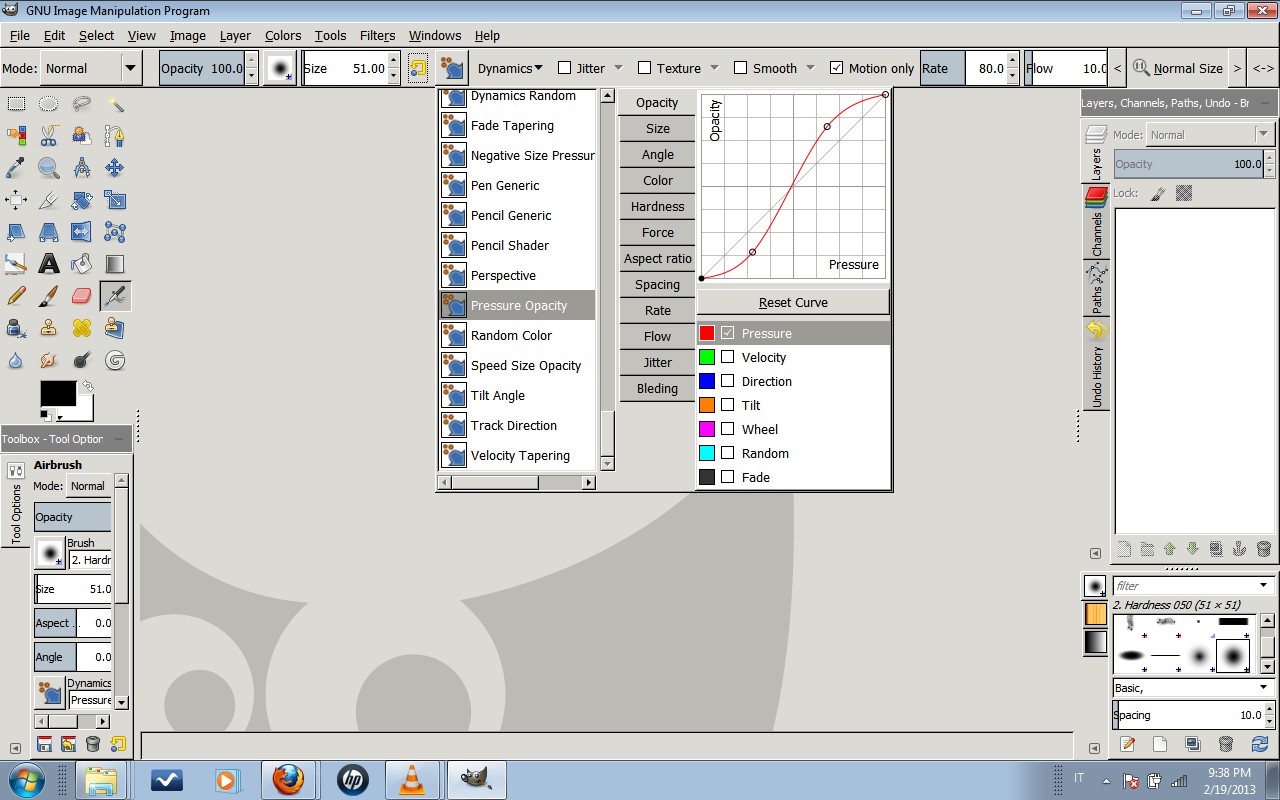The width and height of the screenshot is (1280, 800).
Task: Click the <-> toolbar button
Action: (x=1263, y=68)
